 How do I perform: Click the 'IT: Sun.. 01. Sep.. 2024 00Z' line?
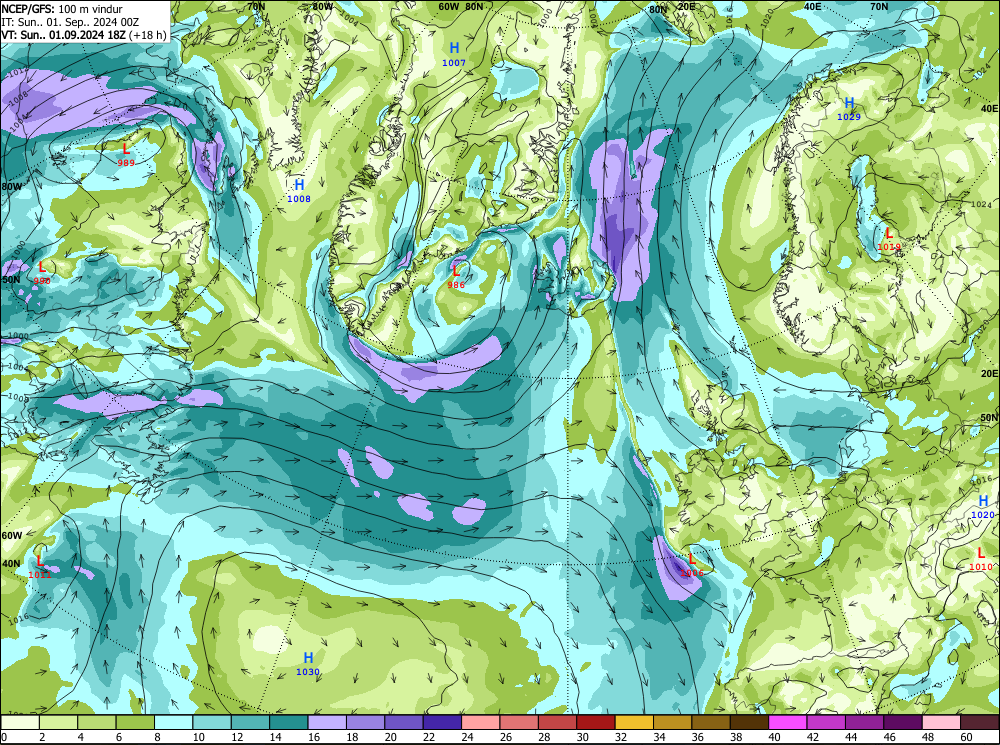pos(70,22)
